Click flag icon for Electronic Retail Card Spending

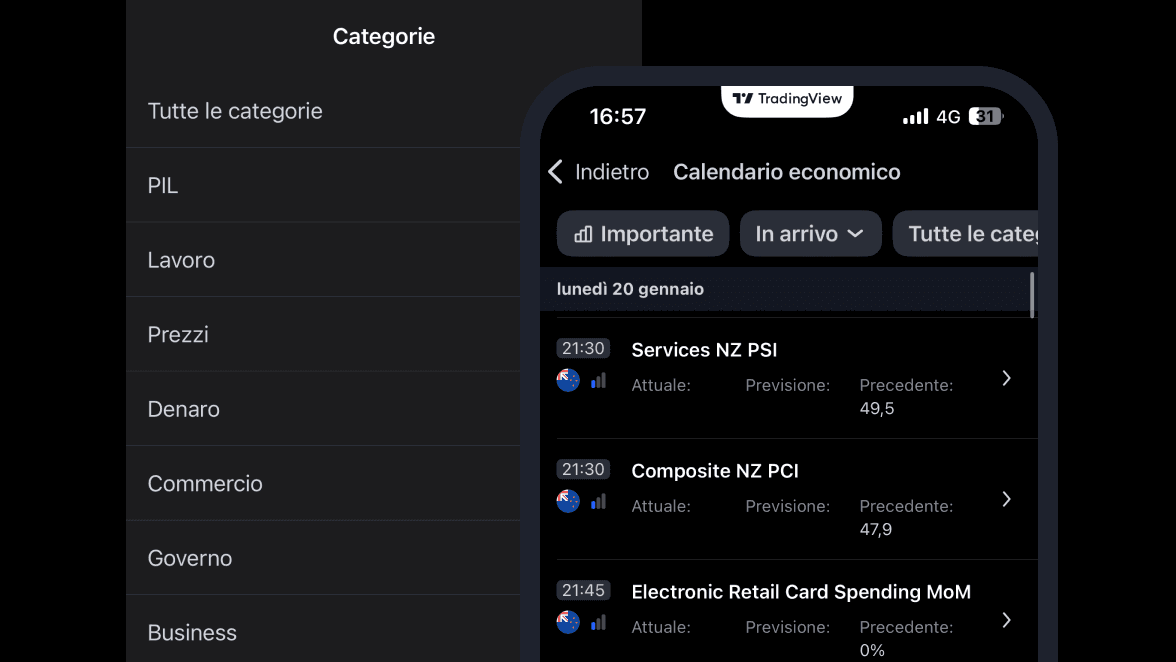pyautogui.click(x=568, y=622)
